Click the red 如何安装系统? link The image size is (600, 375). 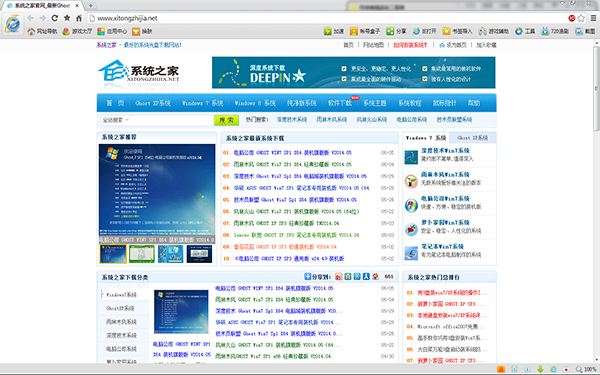pyautogui.click(x=410, y=45)
